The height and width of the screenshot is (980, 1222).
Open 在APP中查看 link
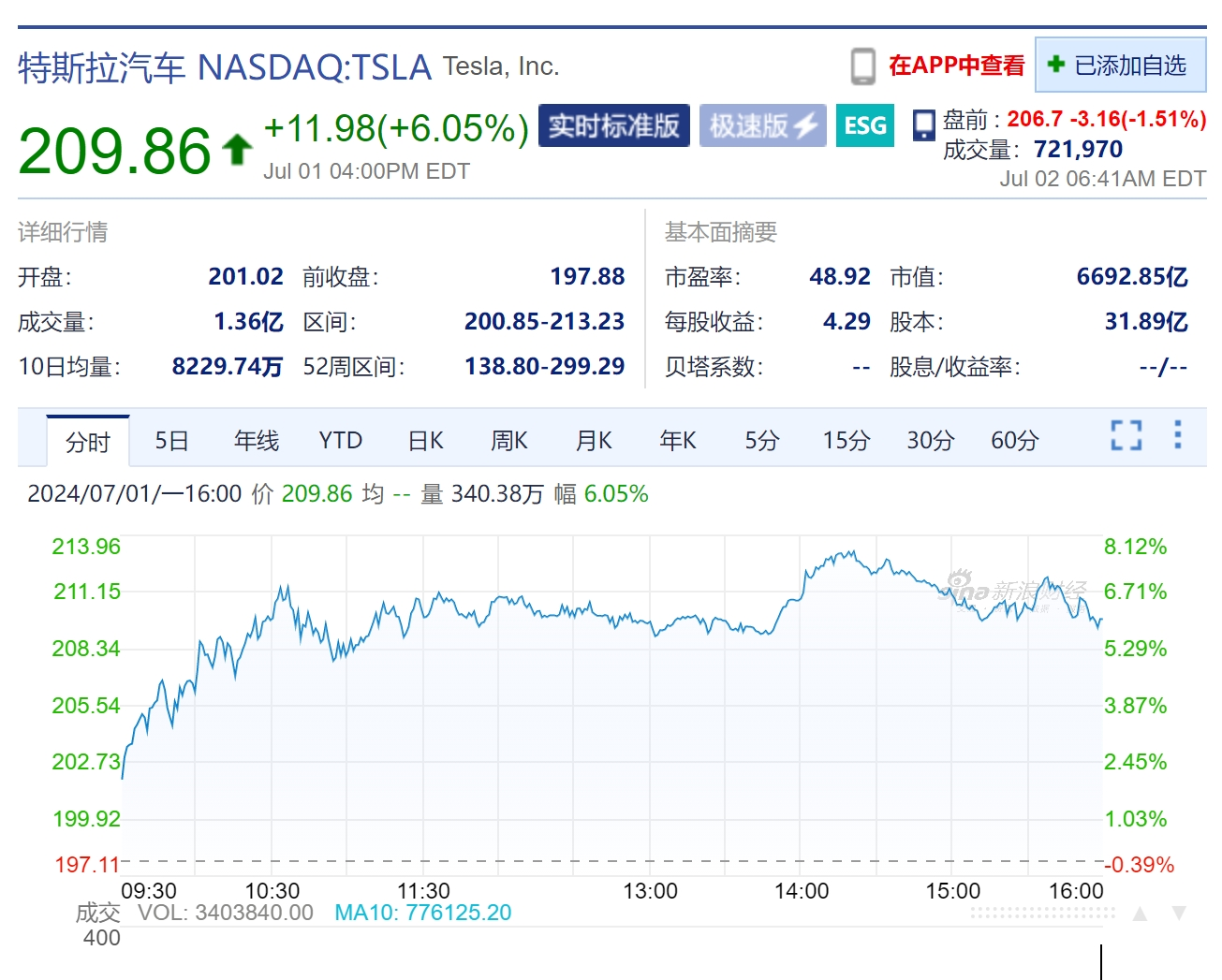pos(956,66)
